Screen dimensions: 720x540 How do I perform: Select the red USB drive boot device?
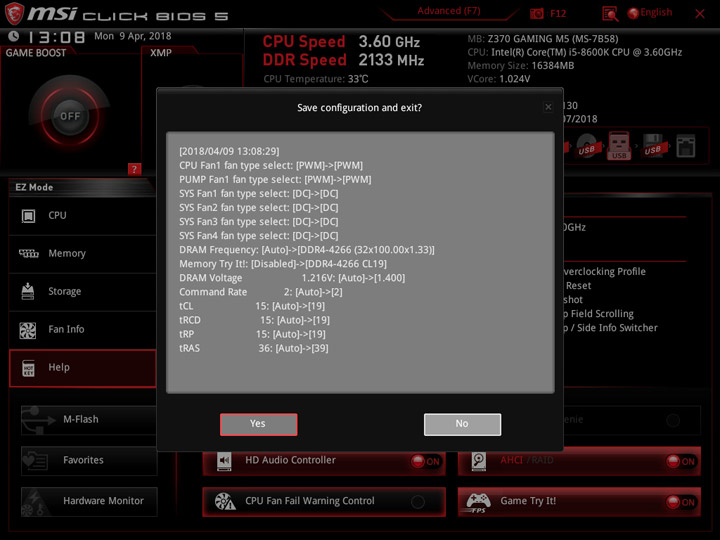(x=619, y=146)
